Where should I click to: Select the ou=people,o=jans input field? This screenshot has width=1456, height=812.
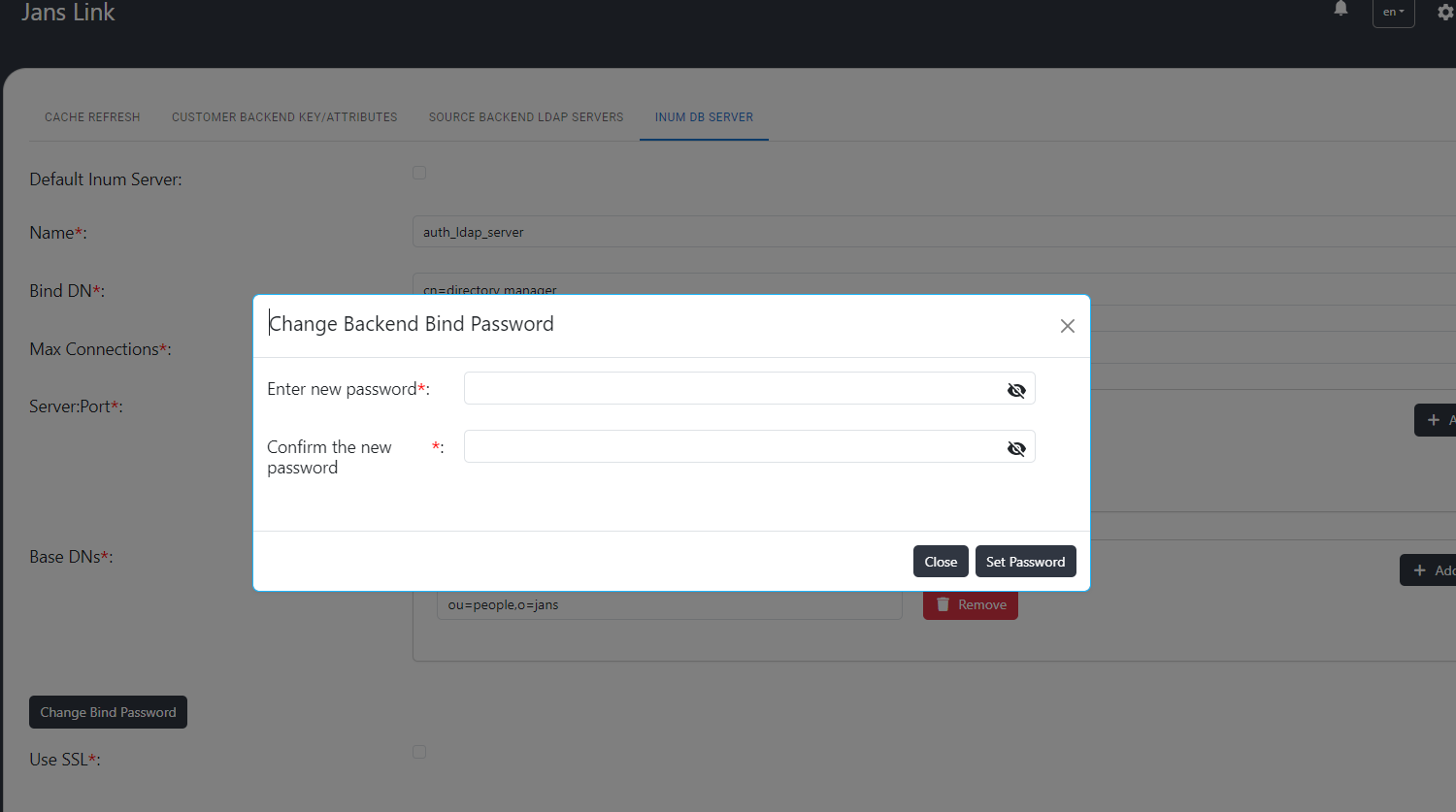(670, 603)
